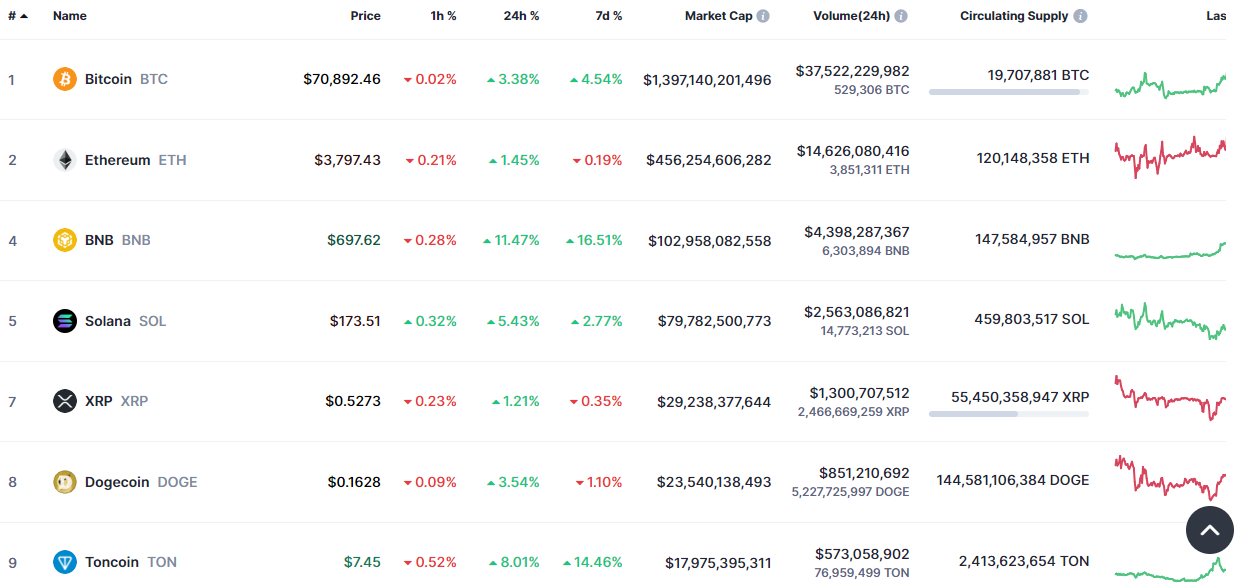Screen dimensions: 1234x588
Task: Click Solana supply 459,803,517 SOL
Action: point(1032,319)
